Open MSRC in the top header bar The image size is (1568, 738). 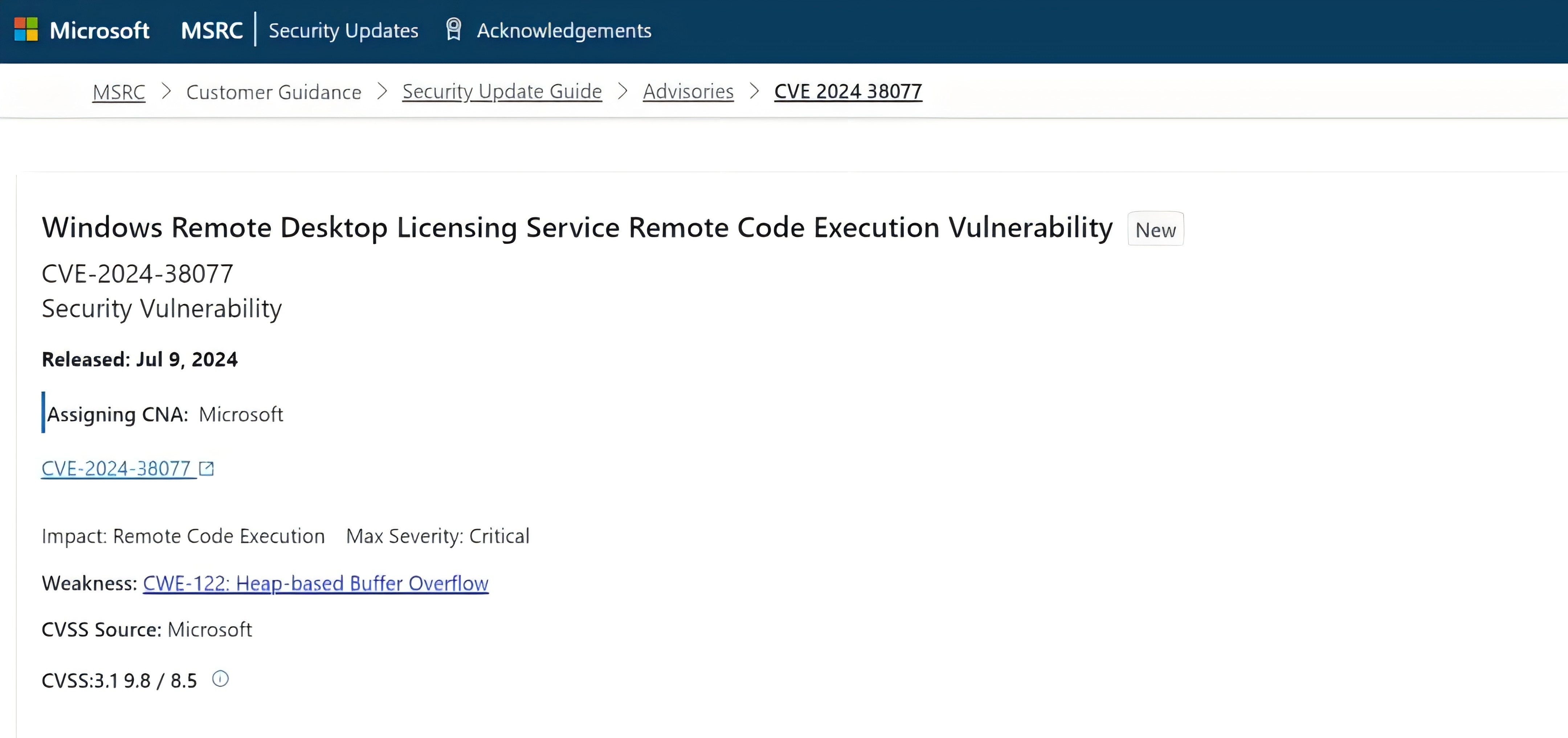(x=212, y=31)
